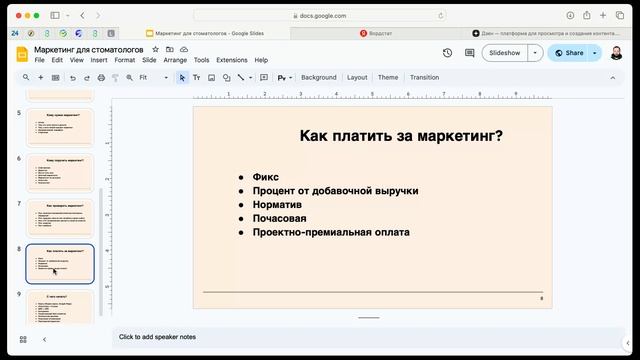640x360 pixels.
Task: Click the slide templates layout icon
Action: 56,78
